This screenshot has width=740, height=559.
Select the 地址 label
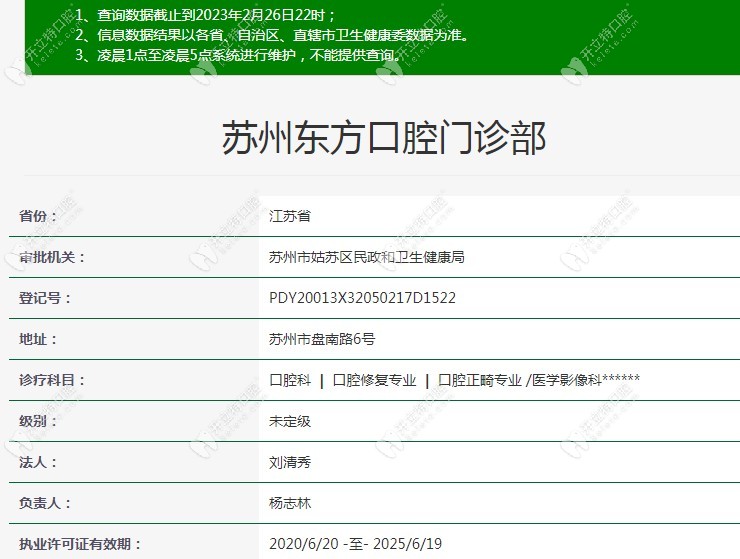pos(38,339)
